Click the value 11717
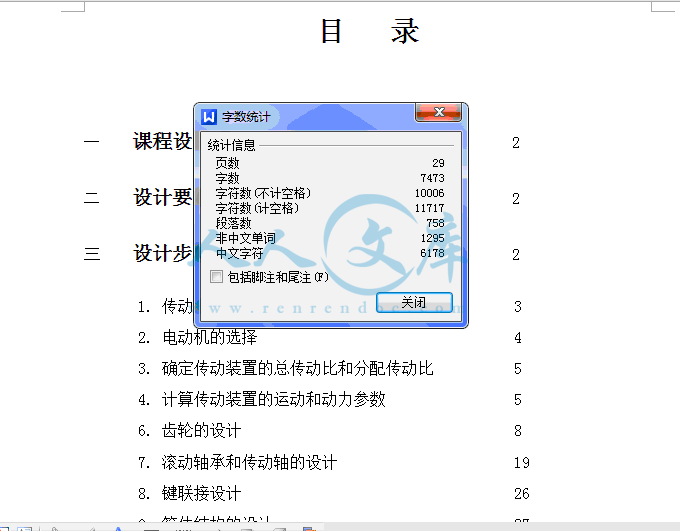 point(429,208)
